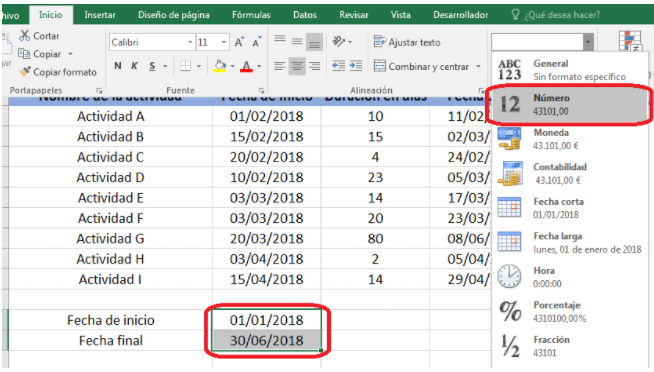Open the Desarrollador tab
Image resolution: width=654 pixels, height=372 pixels.
click(x=460, y=15)
